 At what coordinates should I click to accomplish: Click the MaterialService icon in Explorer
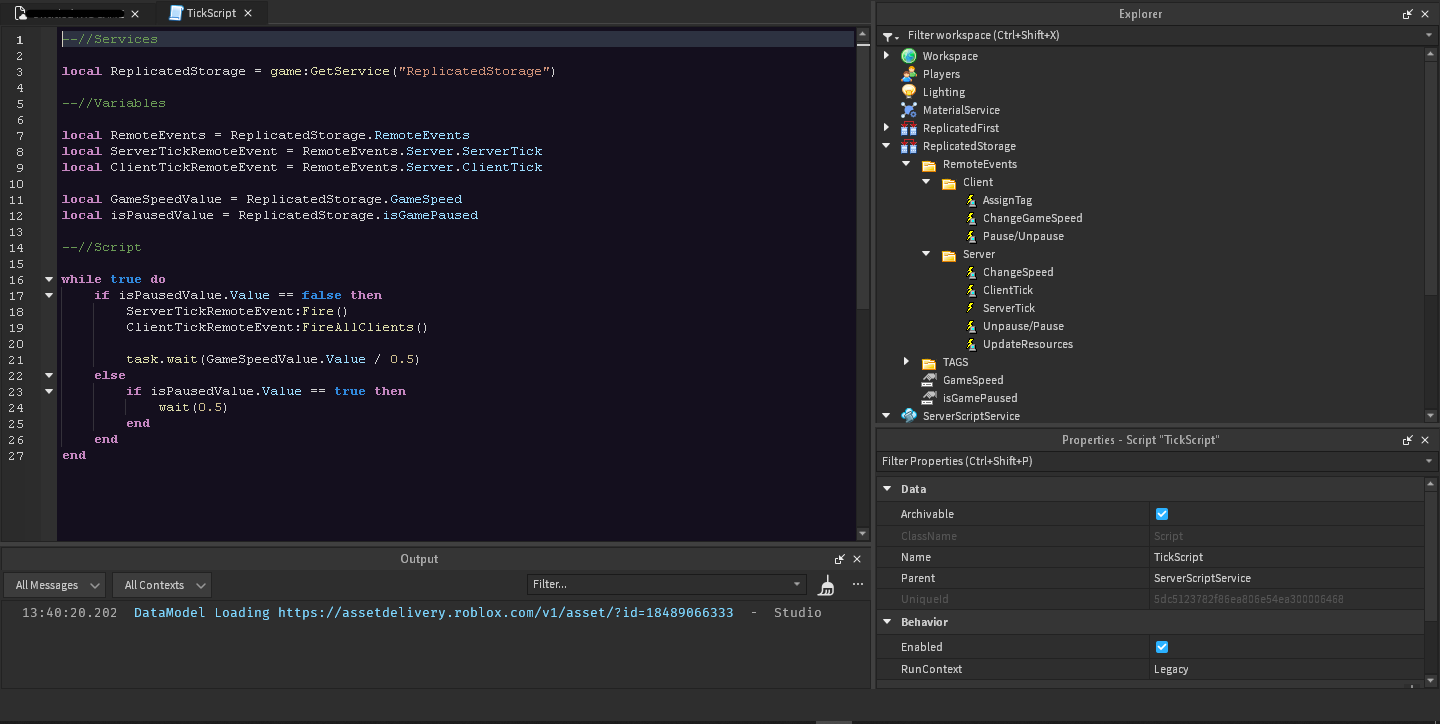(x=908, y=109)
